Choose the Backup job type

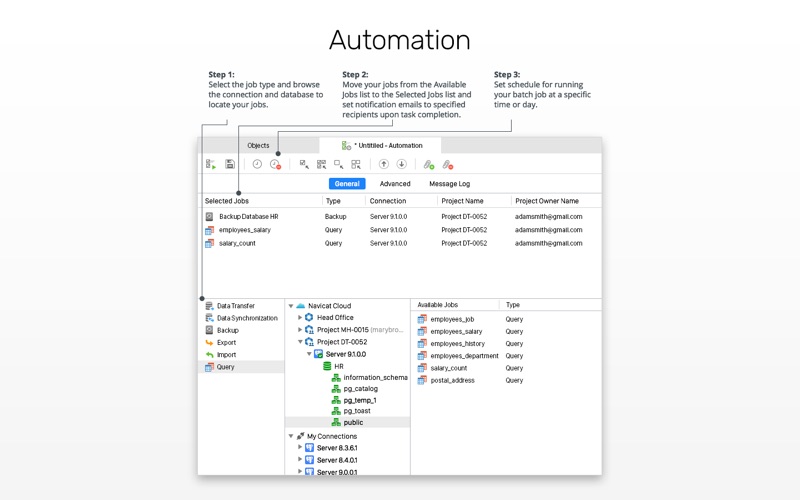click(228, 330)
